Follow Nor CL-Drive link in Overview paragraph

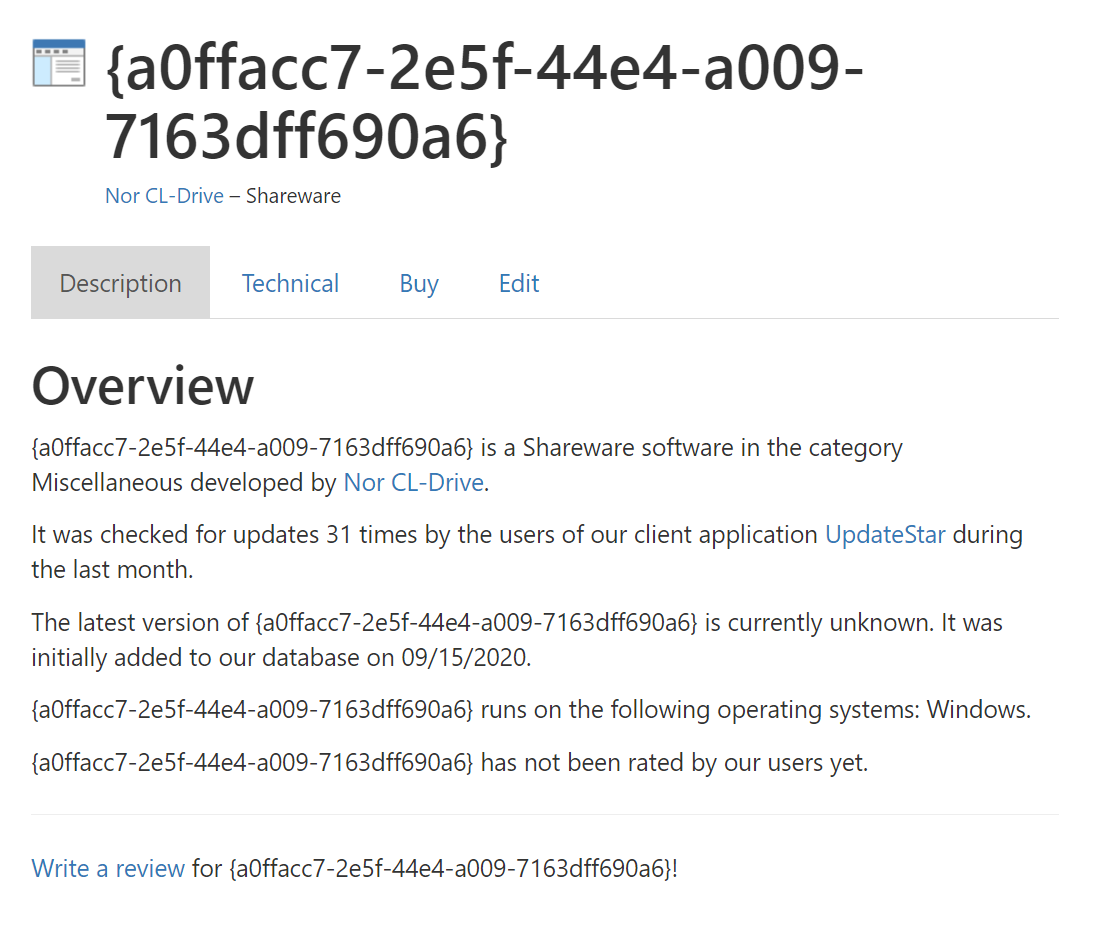point(414,483)
